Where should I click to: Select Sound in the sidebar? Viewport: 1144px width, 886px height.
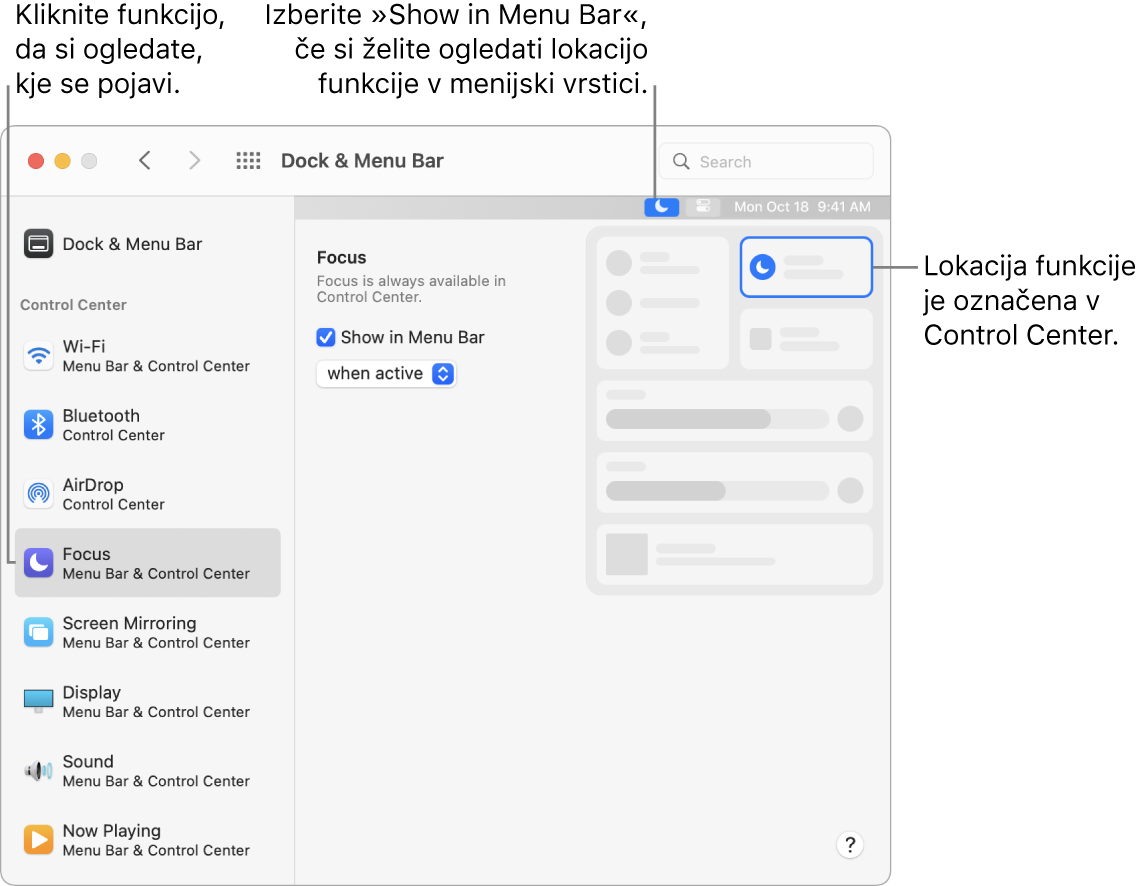(147, 771)
